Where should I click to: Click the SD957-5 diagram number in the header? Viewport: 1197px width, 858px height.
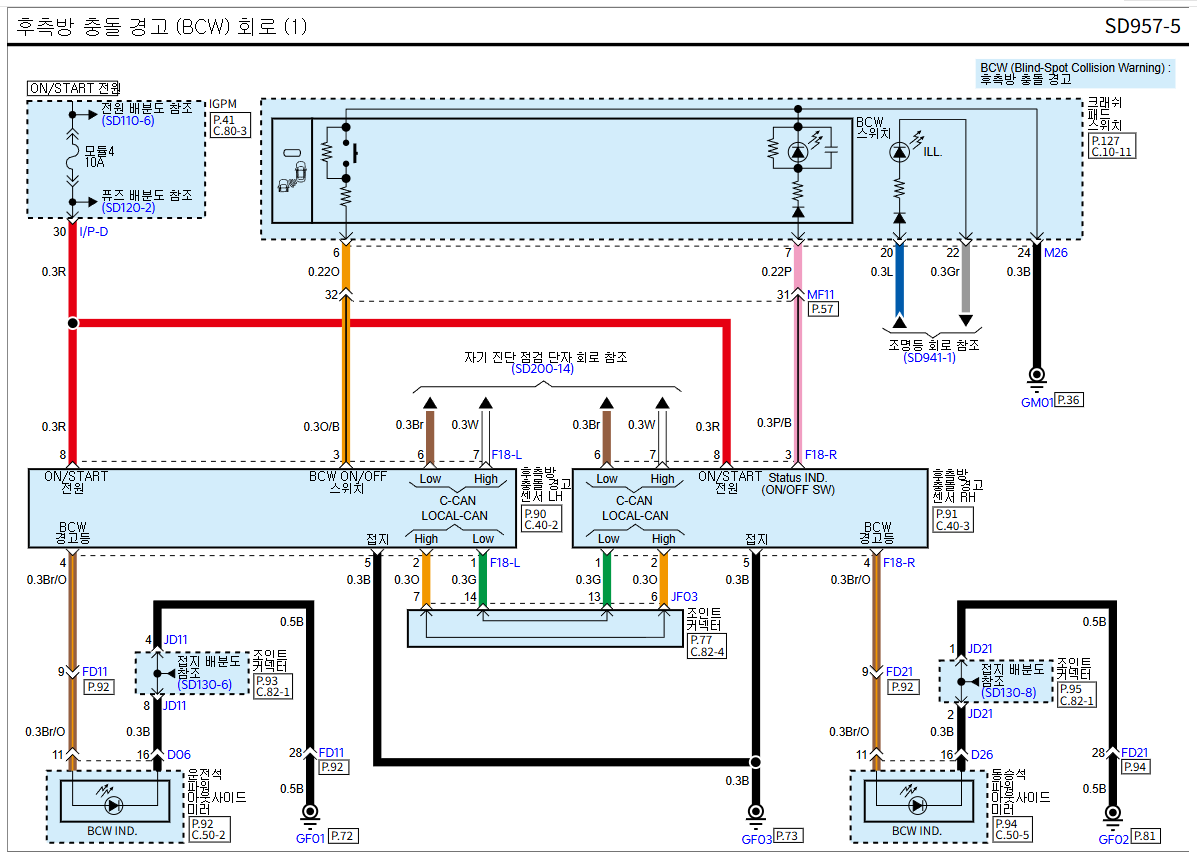click(1142, 27)
